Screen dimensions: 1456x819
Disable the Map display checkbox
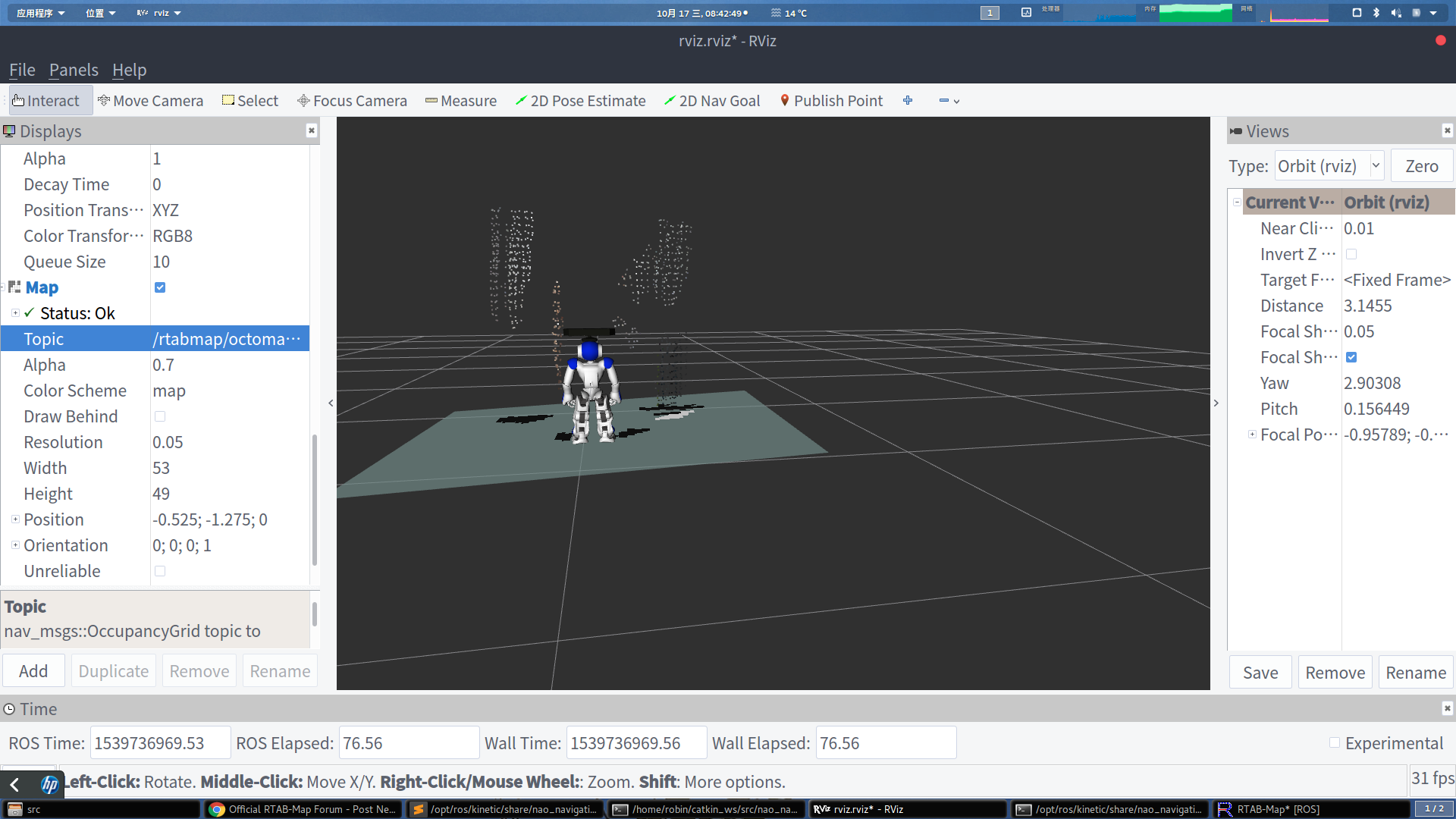point(160,287)
